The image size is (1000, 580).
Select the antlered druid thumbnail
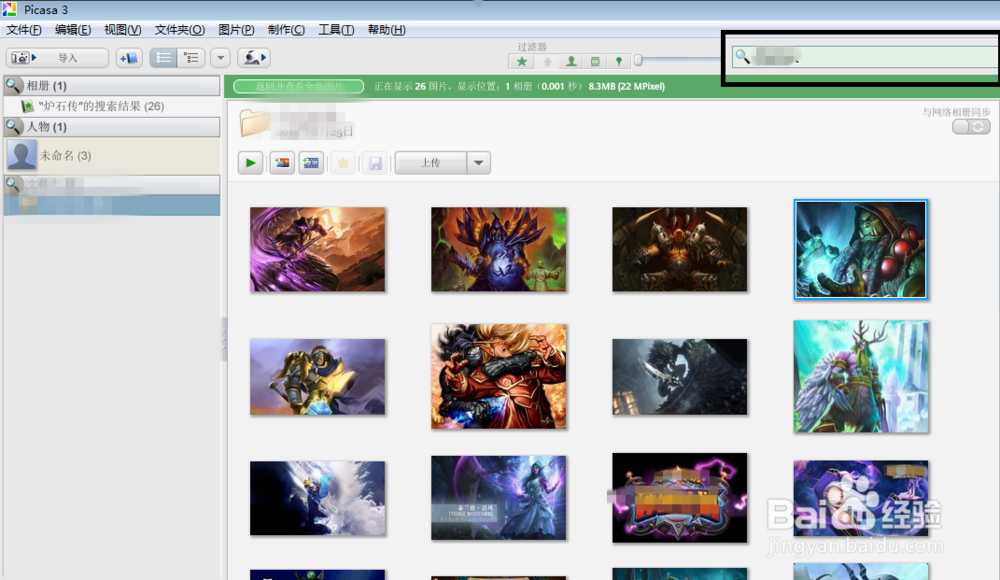861,376
